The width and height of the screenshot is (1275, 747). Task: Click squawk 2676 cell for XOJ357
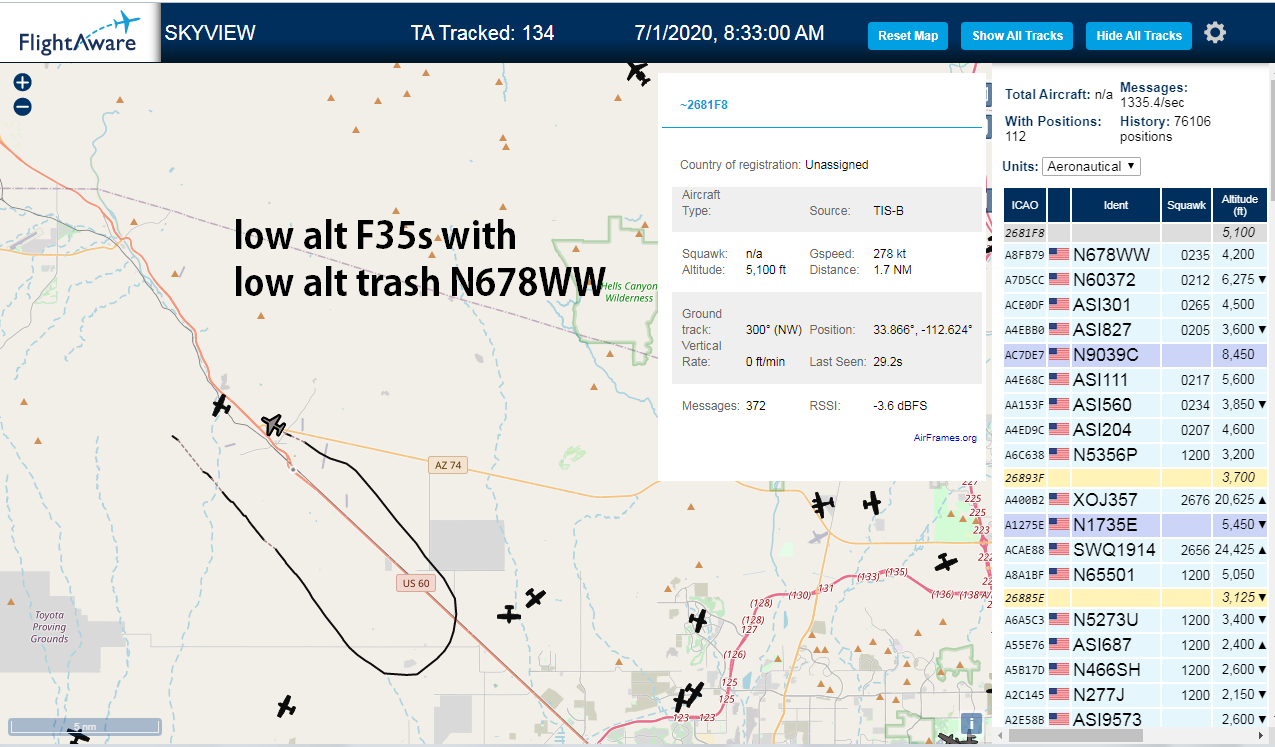click(1187, 500)
